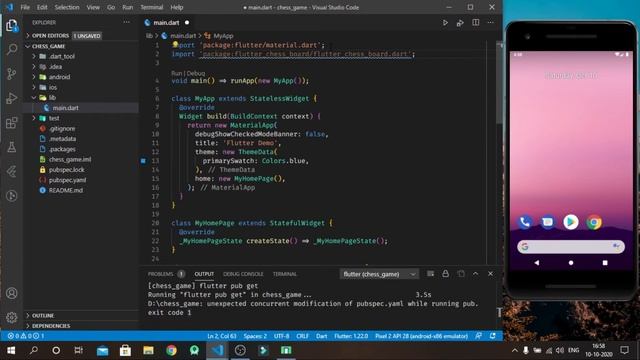This screenshot has width=640, height=360.
Task: Tap the Phone app in the emulator
Action: point(524,222)
